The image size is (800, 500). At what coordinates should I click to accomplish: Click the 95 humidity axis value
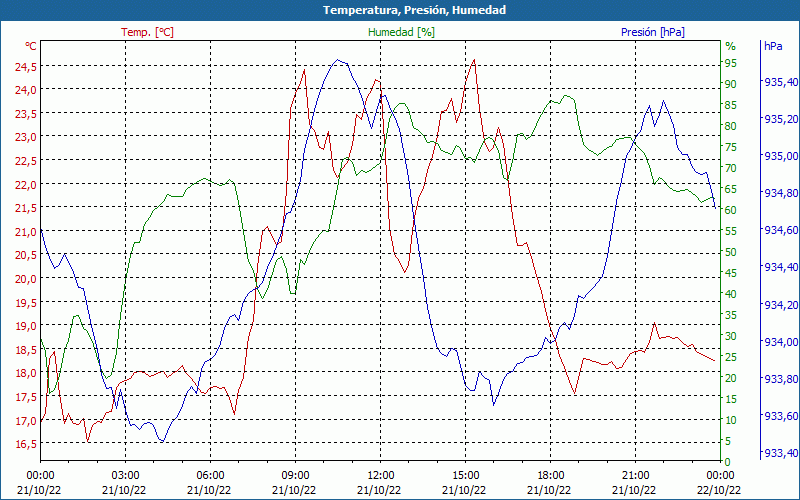coord(731,63)
